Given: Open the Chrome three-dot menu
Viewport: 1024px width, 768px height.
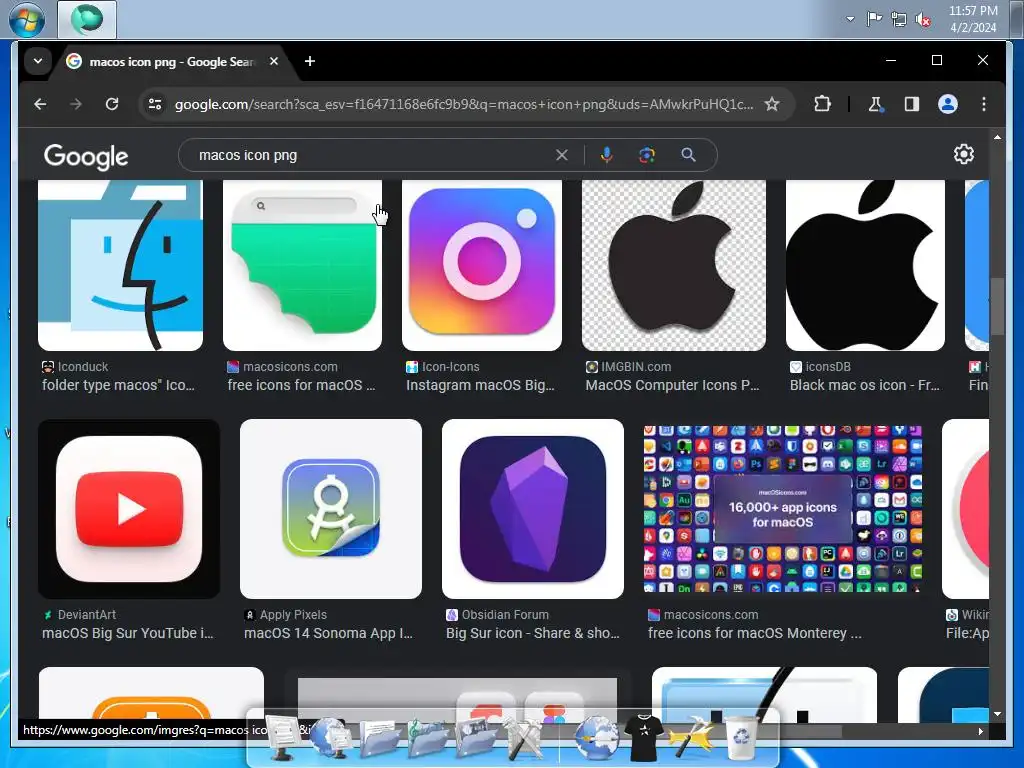Looking at the screenshot, I should [984, 104].
